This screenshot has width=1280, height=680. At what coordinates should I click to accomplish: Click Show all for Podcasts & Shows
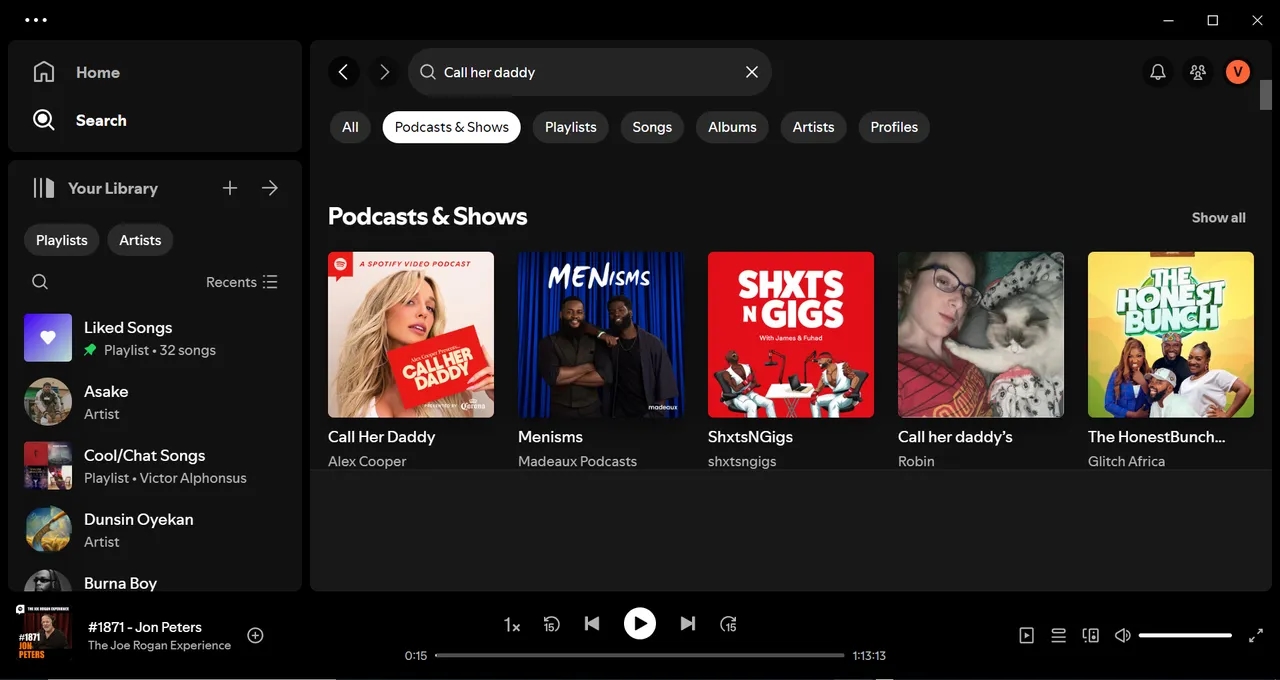coord(1218,217)
